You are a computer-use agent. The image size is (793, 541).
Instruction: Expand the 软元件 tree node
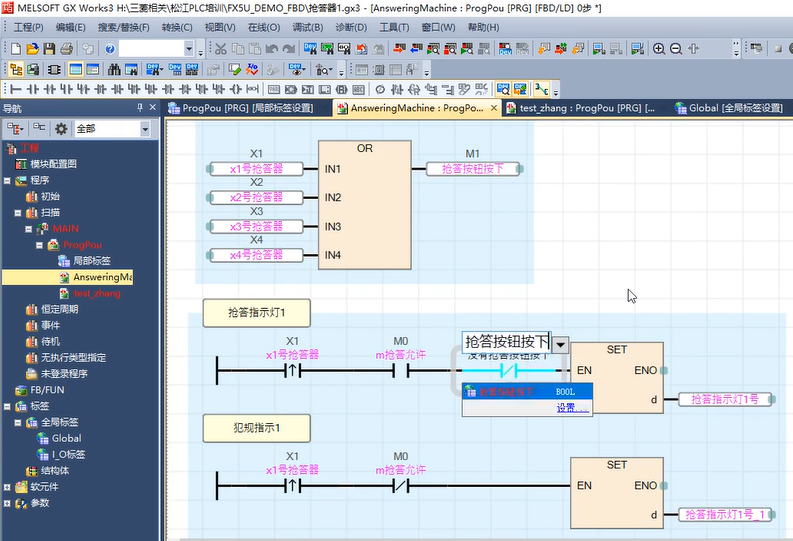click(8, 487)
